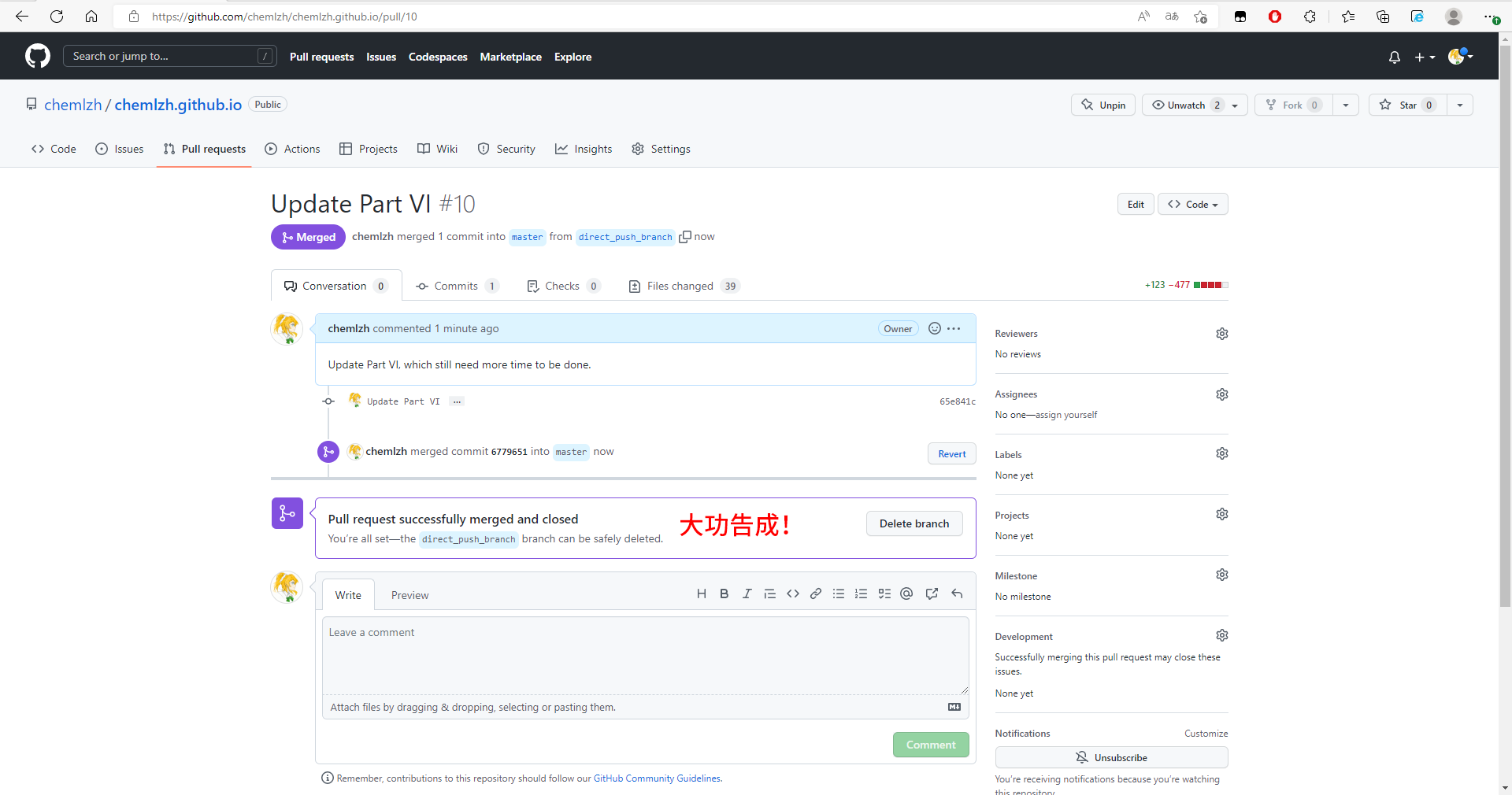Screen dimensions: 1512x795
Task: Open the Fork options dropdown arrow
Action: pos(1345,105)
